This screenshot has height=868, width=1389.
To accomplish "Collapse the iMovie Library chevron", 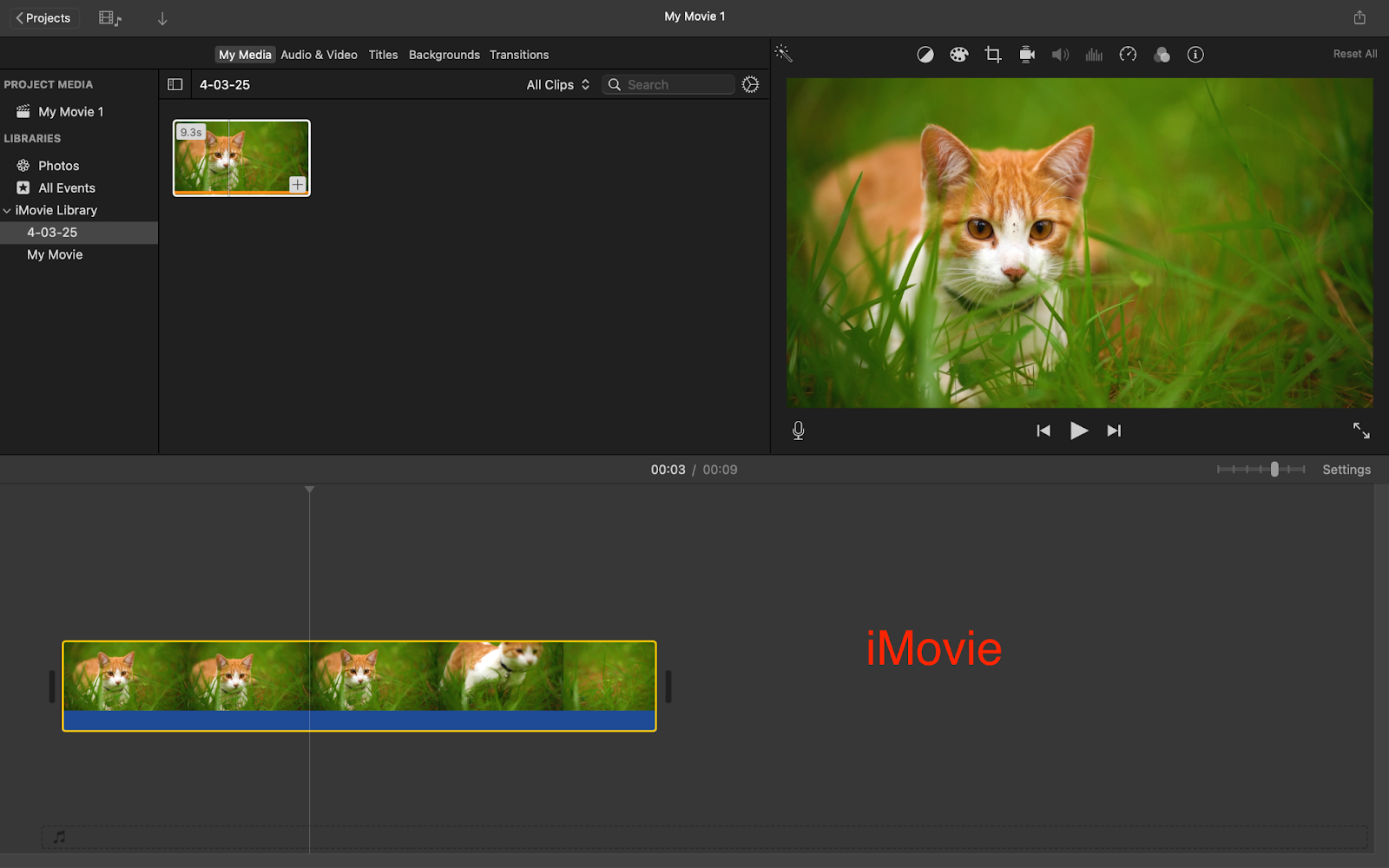I will 7,210.
